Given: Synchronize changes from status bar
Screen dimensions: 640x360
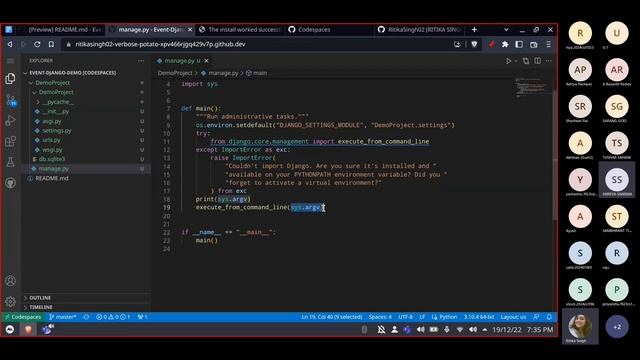Looking at the screenshot, I should pos(86,317).
